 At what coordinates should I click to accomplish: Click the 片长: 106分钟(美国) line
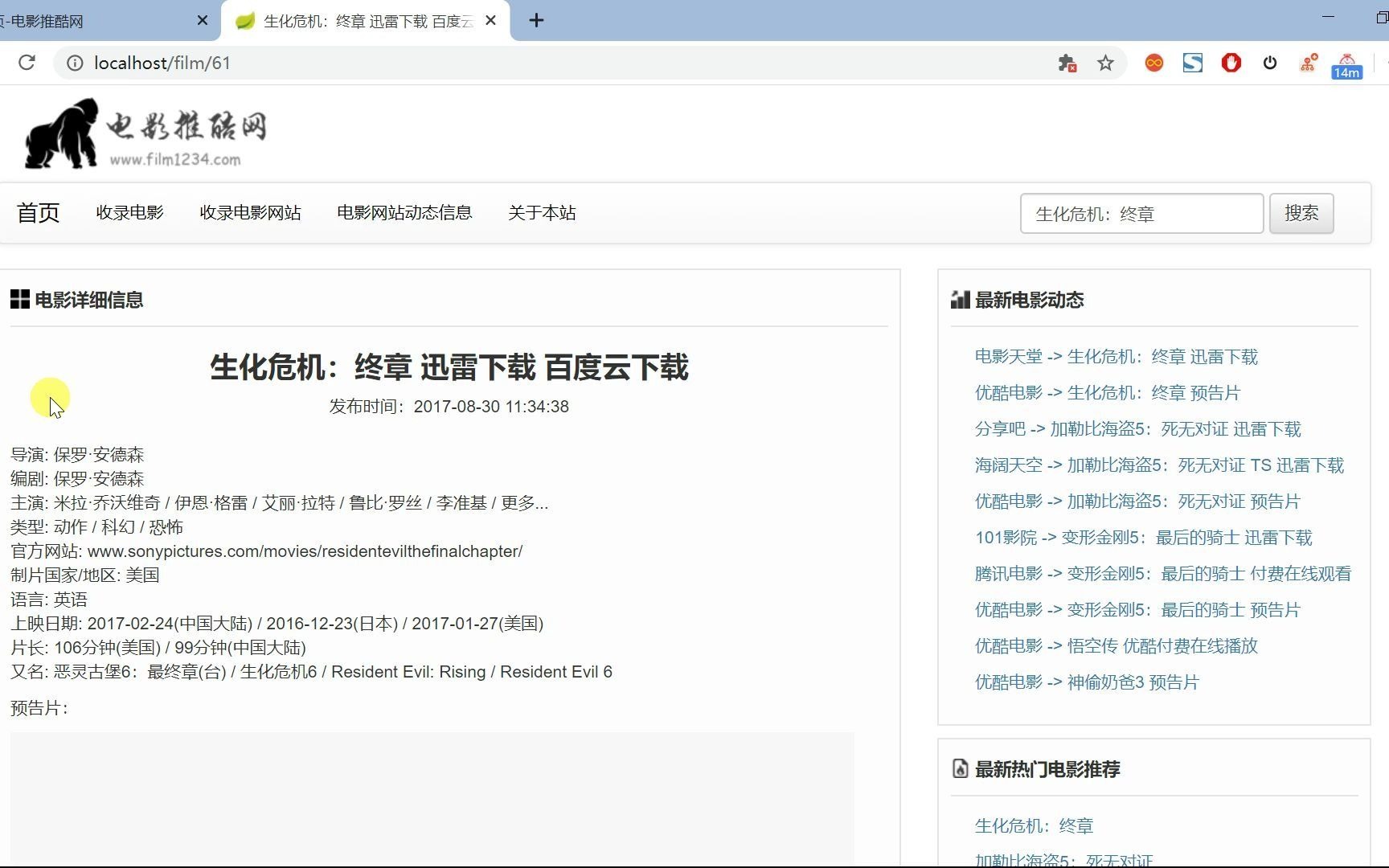(x=158, y=648)
